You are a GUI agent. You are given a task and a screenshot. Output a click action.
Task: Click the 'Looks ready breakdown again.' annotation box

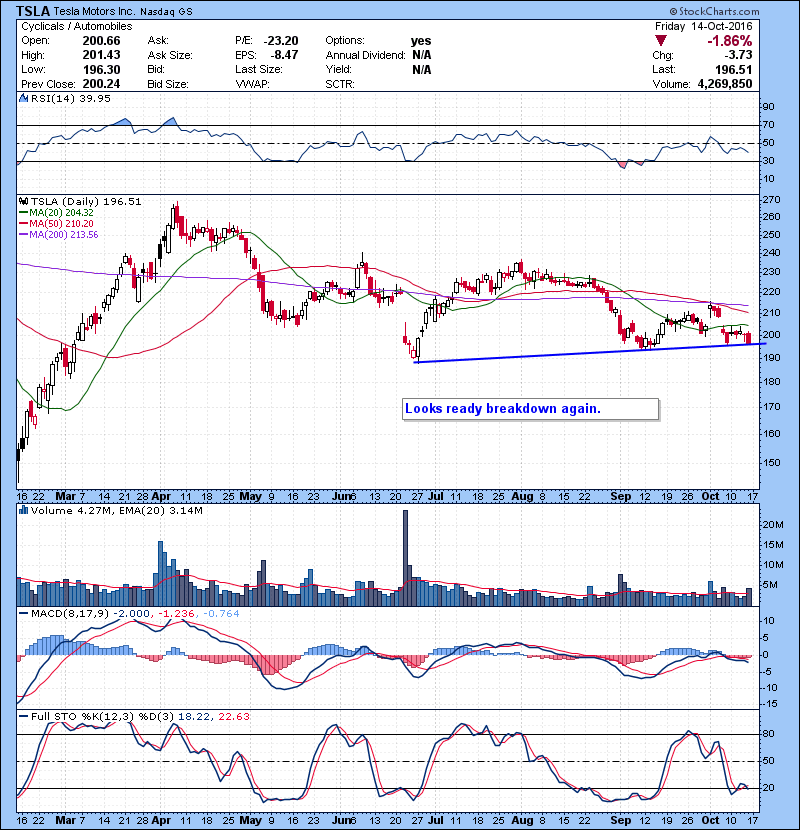[x=531, y=409]
